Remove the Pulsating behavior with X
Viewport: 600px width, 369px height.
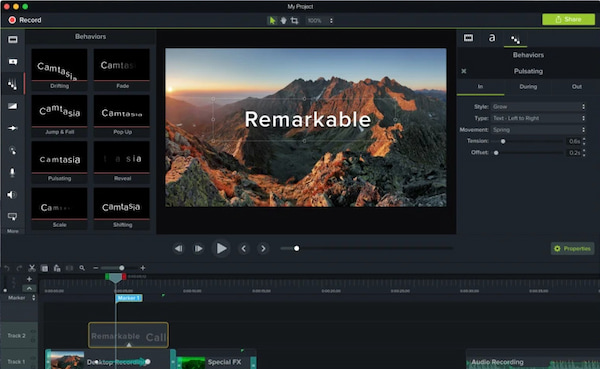point(464,71)
